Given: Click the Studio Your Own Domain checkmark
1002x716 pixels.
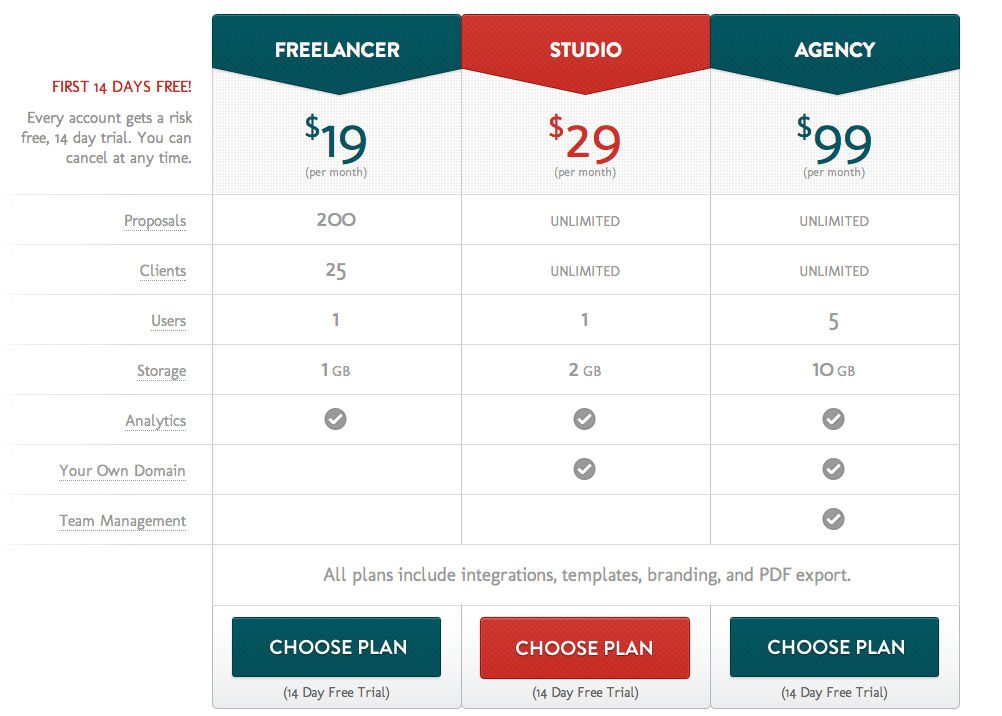Looking at the screenshot, I should [x=584, y=469].
